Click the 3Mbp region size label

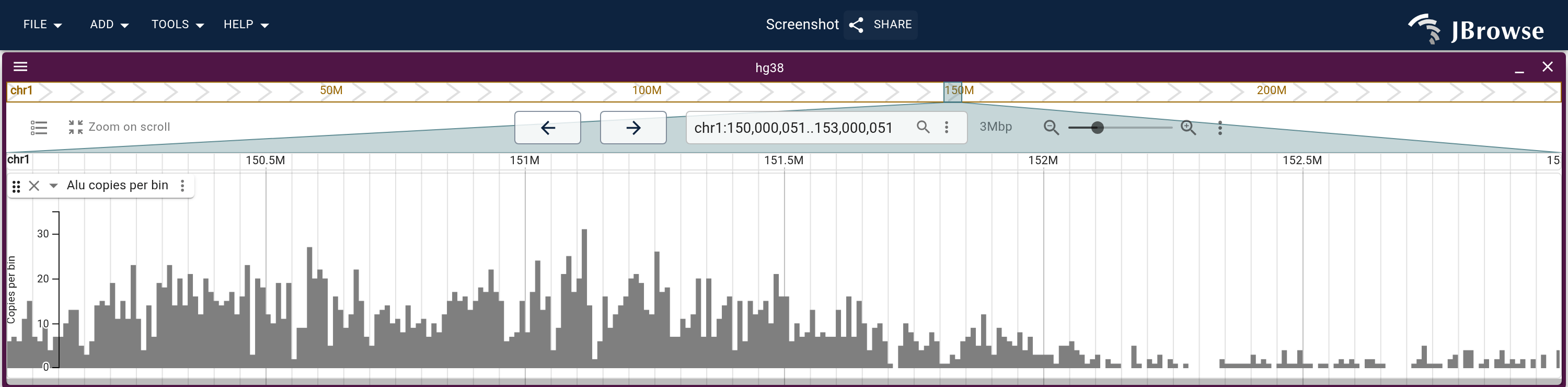(x=996, y=127)
